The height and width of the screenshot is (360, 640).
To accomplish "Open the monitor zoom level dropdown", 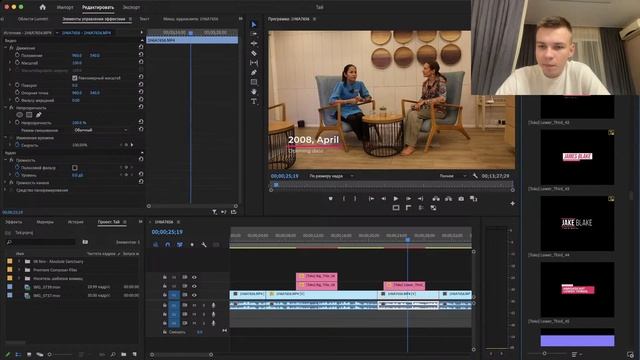I will click(x=331, y=176).
